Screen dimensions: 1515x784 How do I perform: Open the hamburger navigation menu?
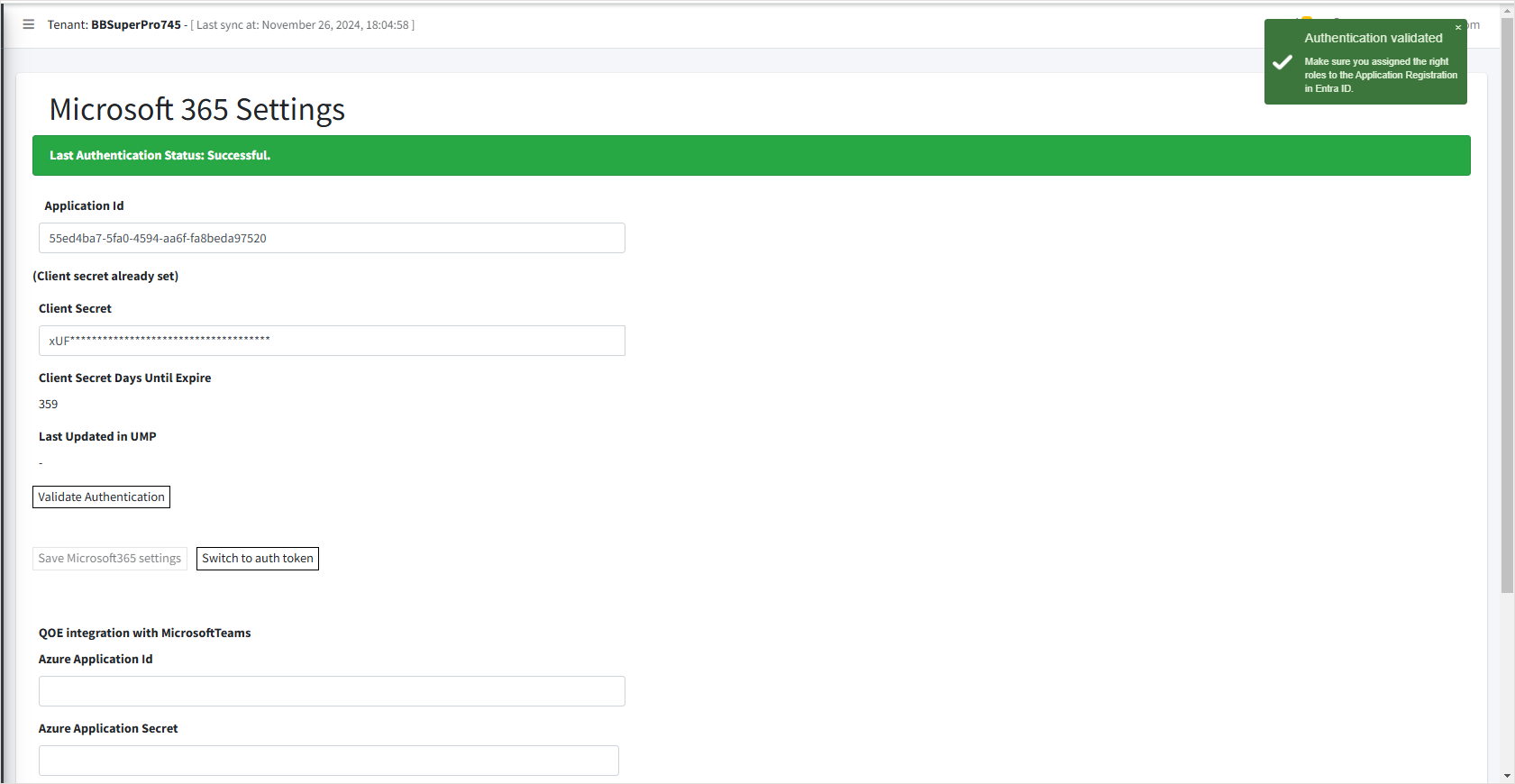[x=29, y=24]
